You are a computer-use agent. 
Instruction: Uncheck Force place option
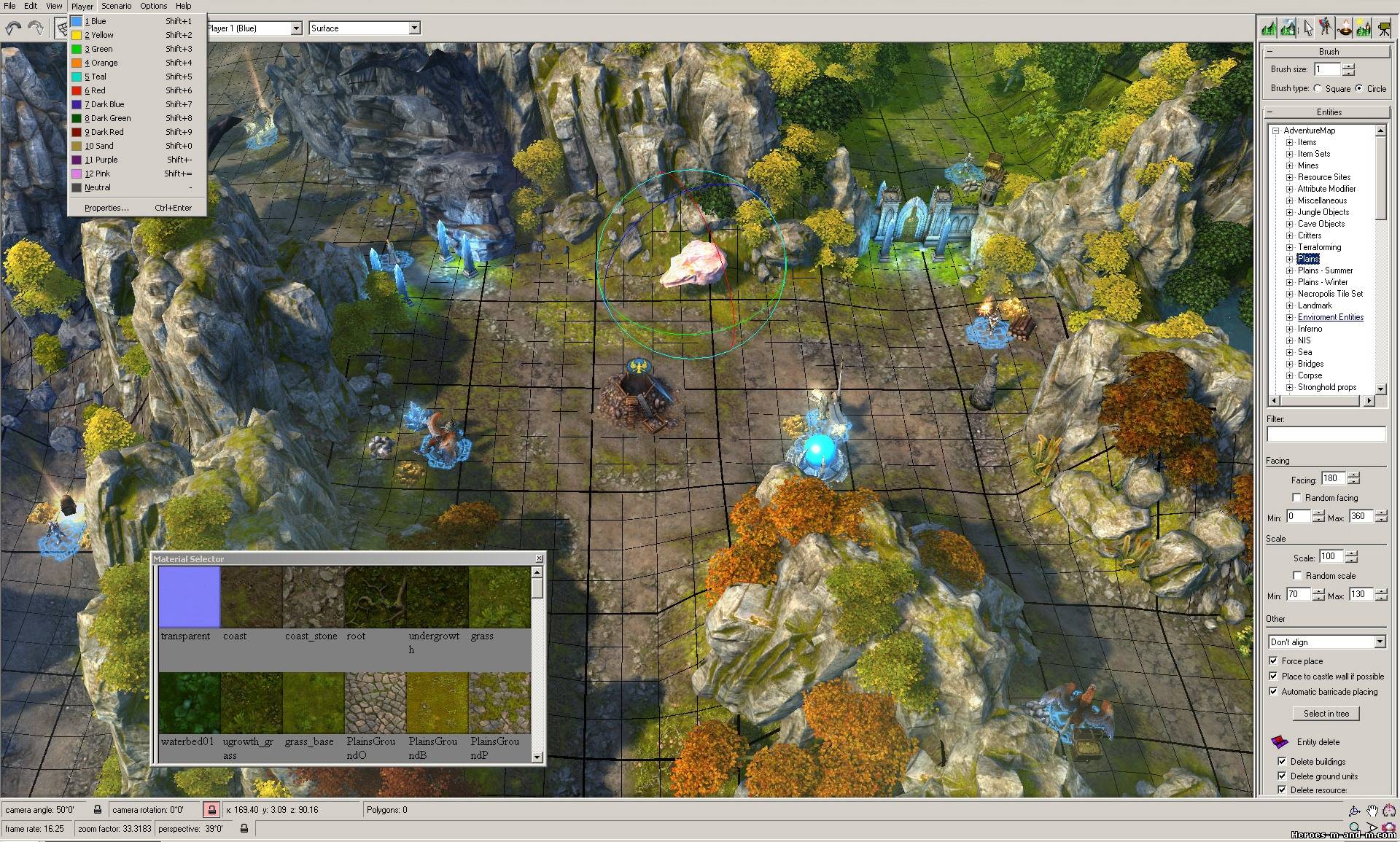coord(1274,660)
